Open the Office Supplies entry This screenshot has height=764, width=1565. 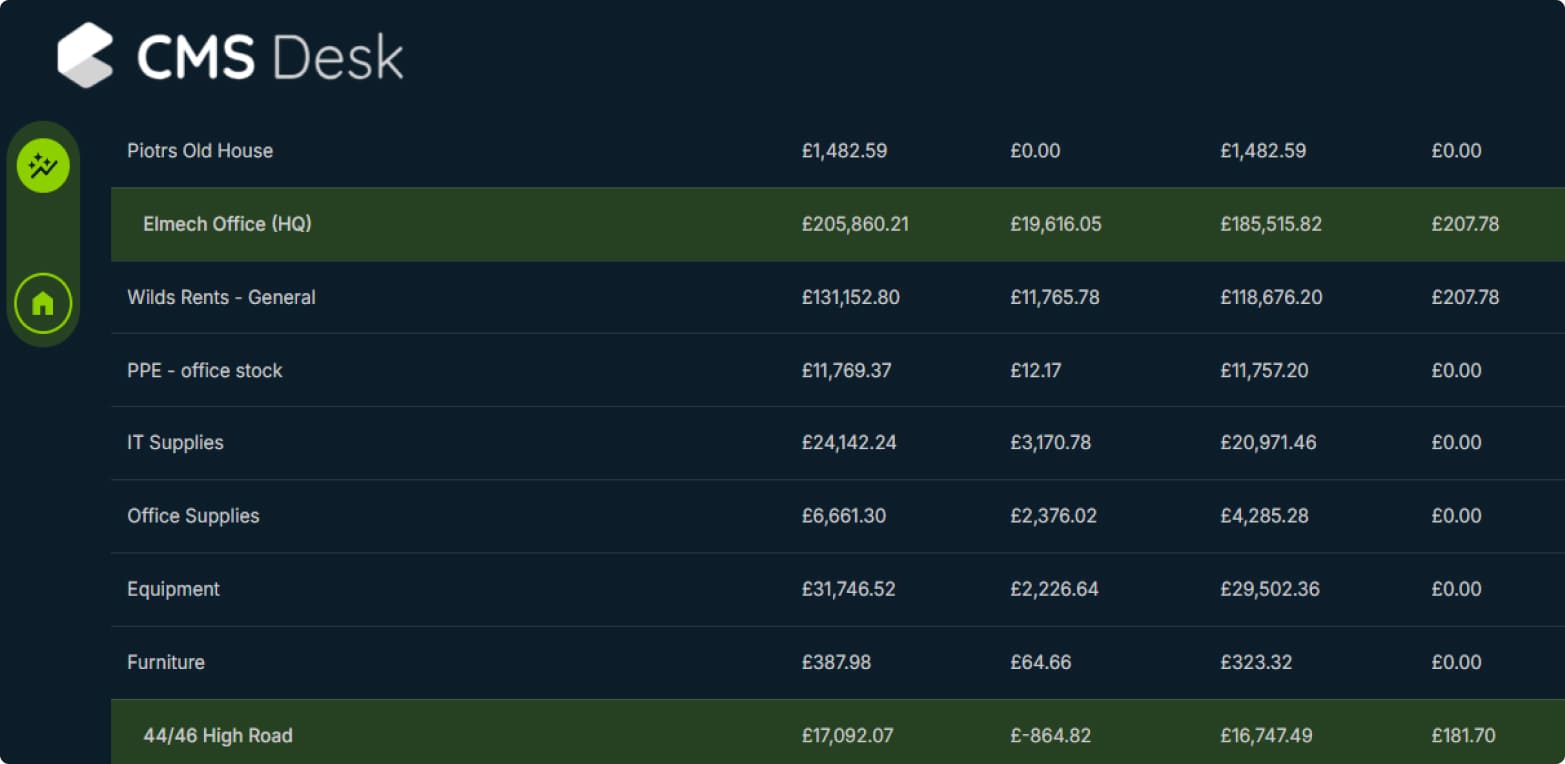tap(193, 516)
